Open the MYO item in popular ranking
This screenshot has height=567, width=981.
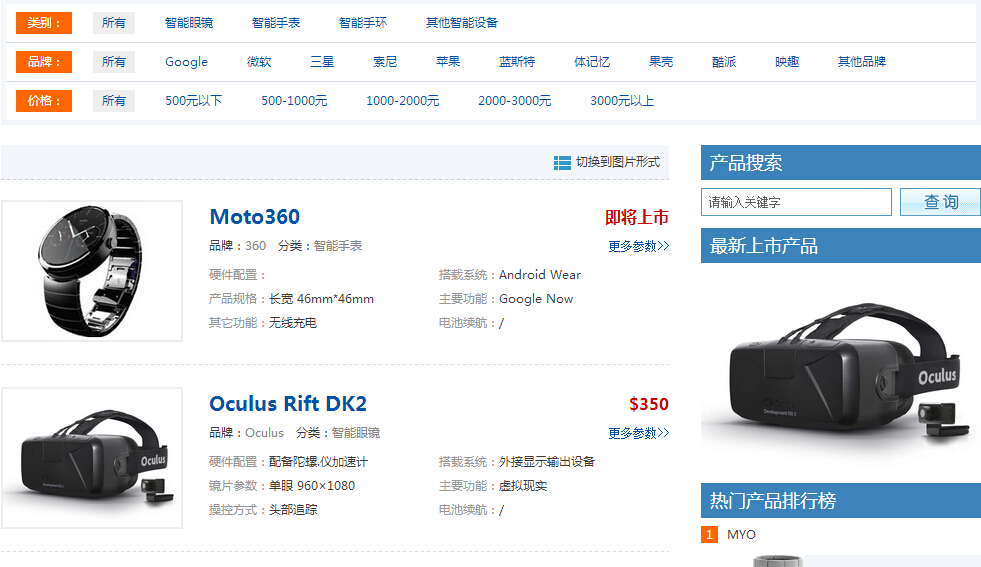741,535
